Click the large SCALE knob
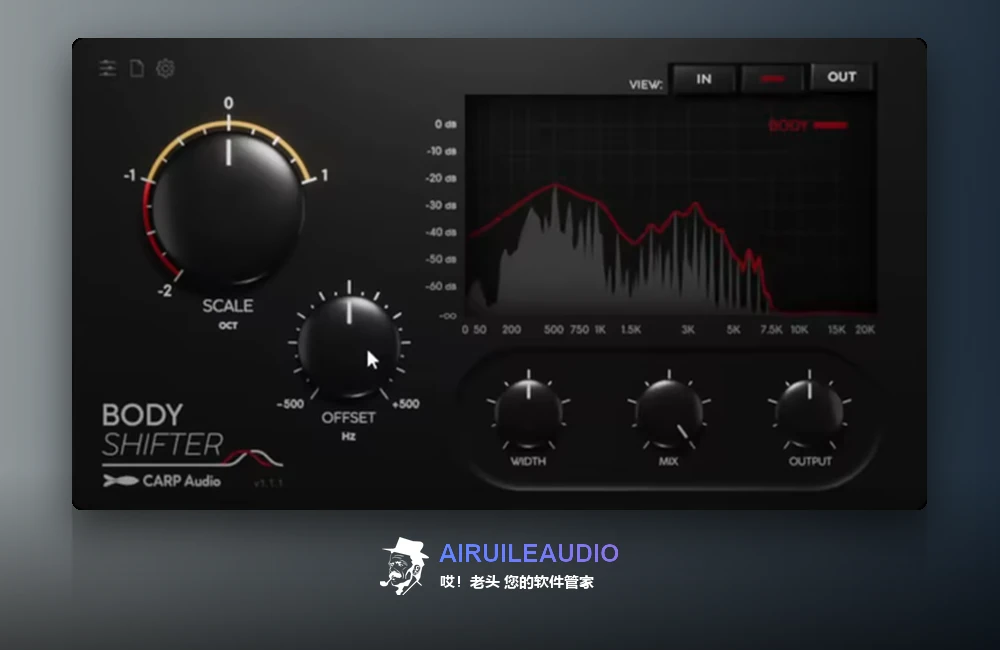 pos(228,207)
